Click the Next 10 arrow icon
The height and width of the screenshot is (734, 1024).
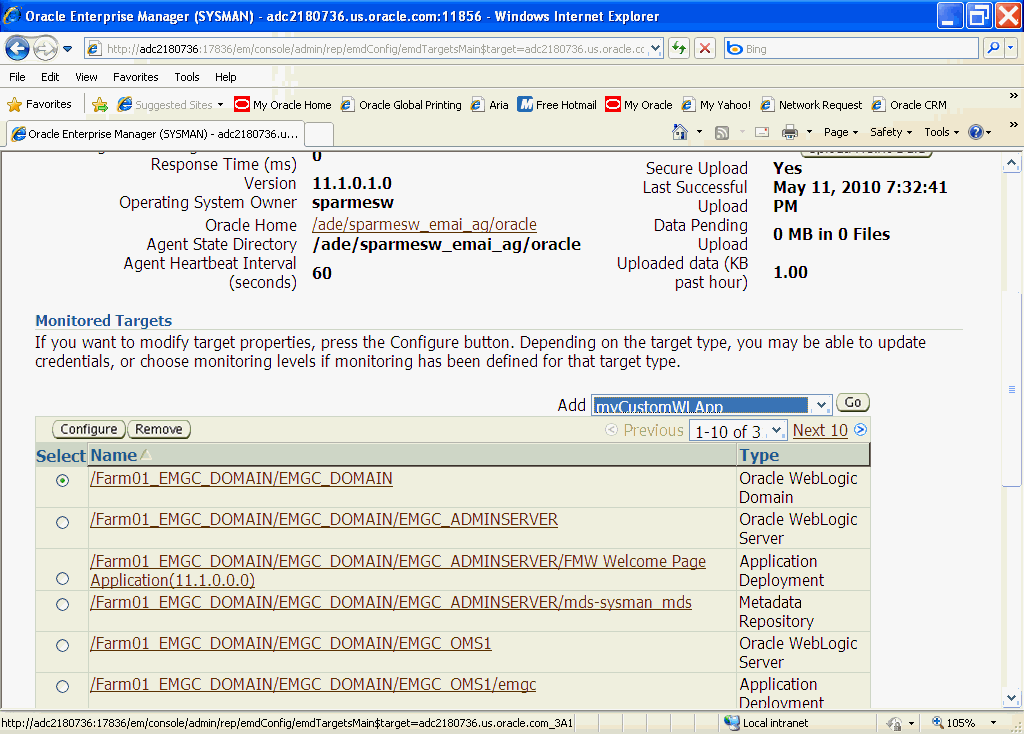click(x=861, y=430)
